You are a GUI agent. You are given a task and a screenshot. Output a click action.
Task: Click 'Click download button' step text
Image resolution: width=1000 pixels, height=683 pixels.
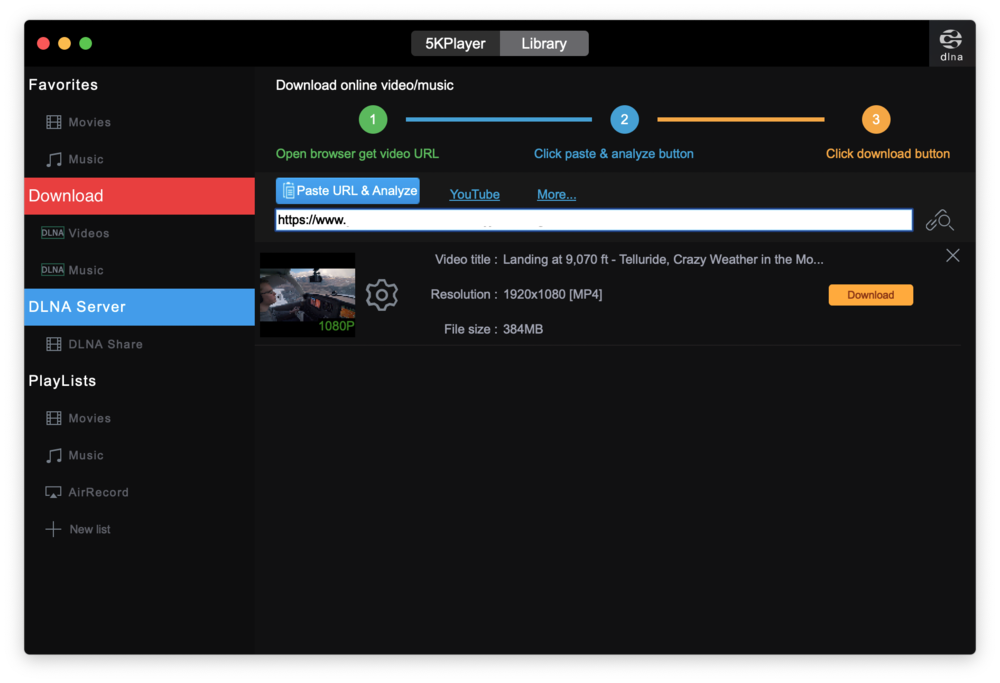(x=888, y=154)
